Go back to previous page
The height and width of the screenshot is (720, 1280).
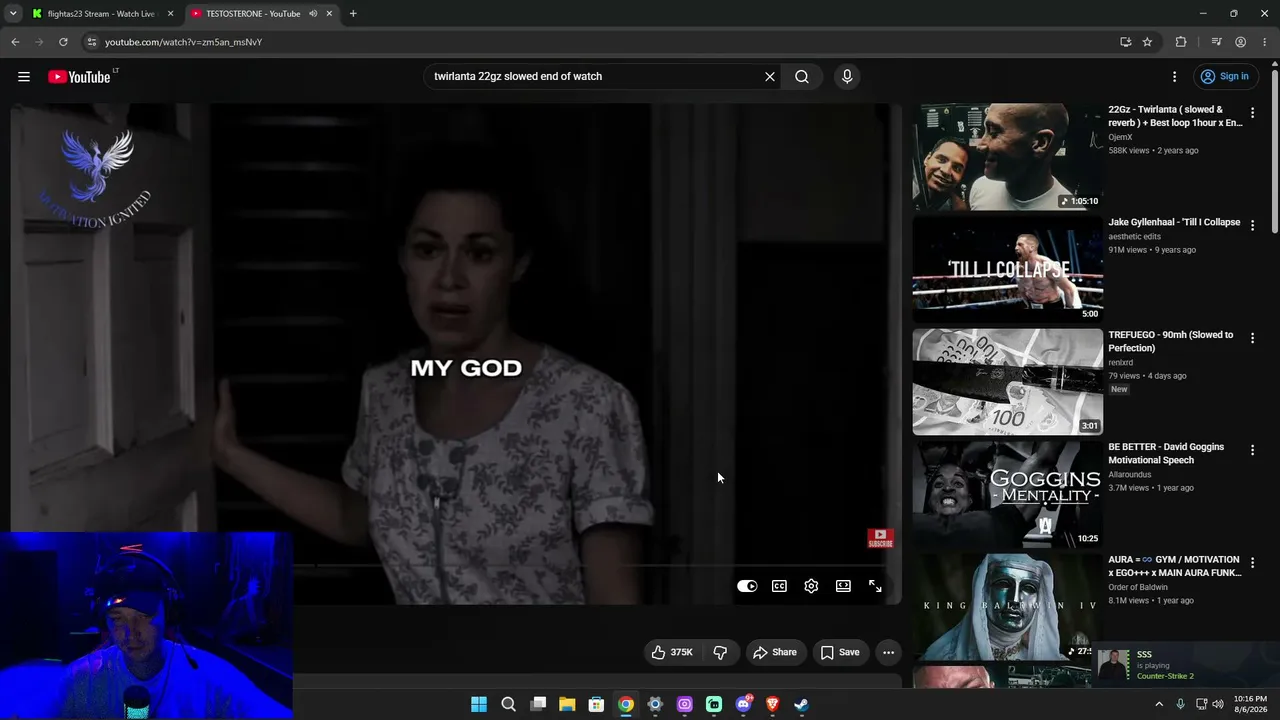(15, 42)
